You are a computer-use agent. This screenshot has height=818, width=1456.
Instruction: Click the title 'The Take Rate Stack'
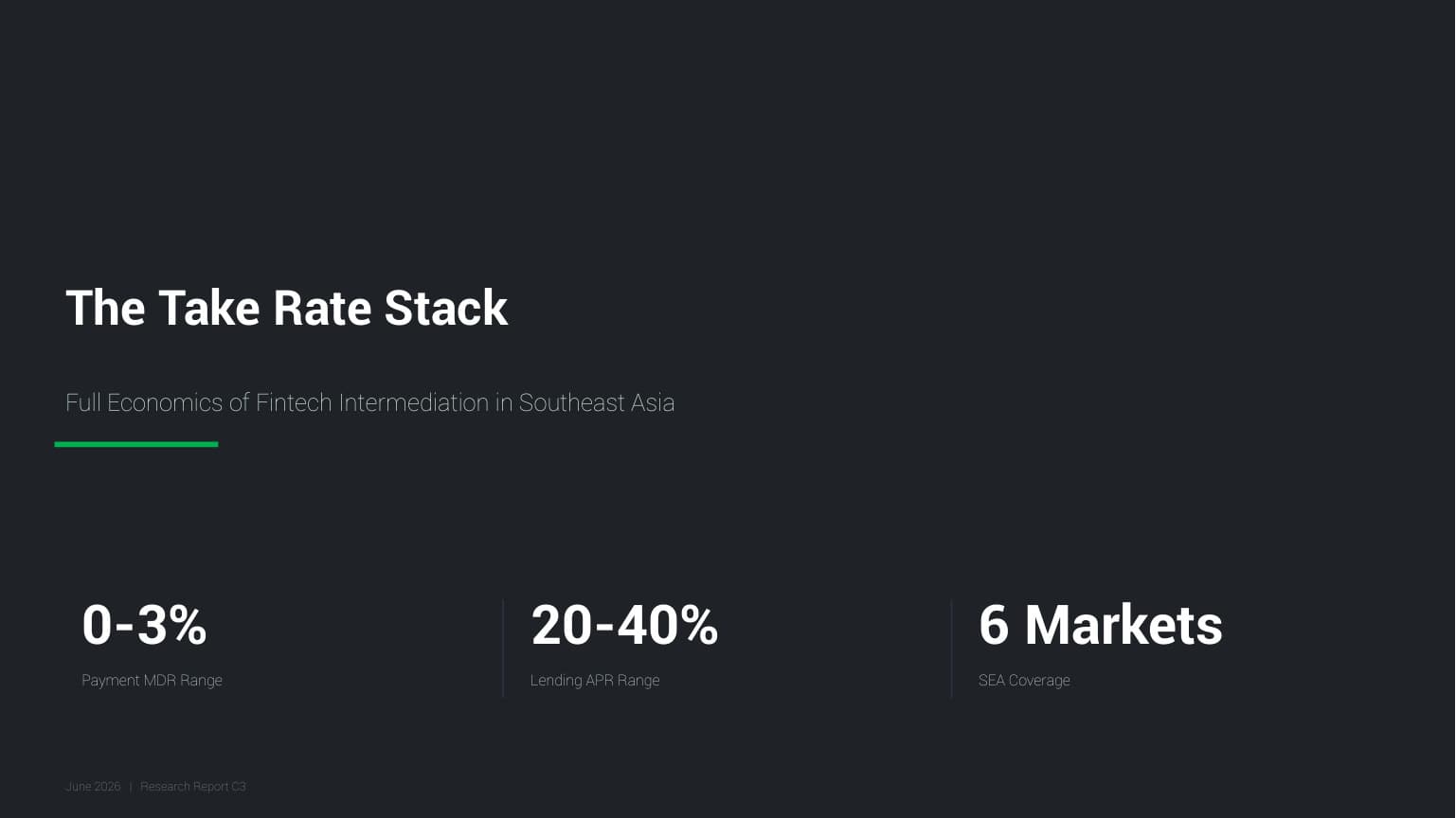click(x=286, y=309)
